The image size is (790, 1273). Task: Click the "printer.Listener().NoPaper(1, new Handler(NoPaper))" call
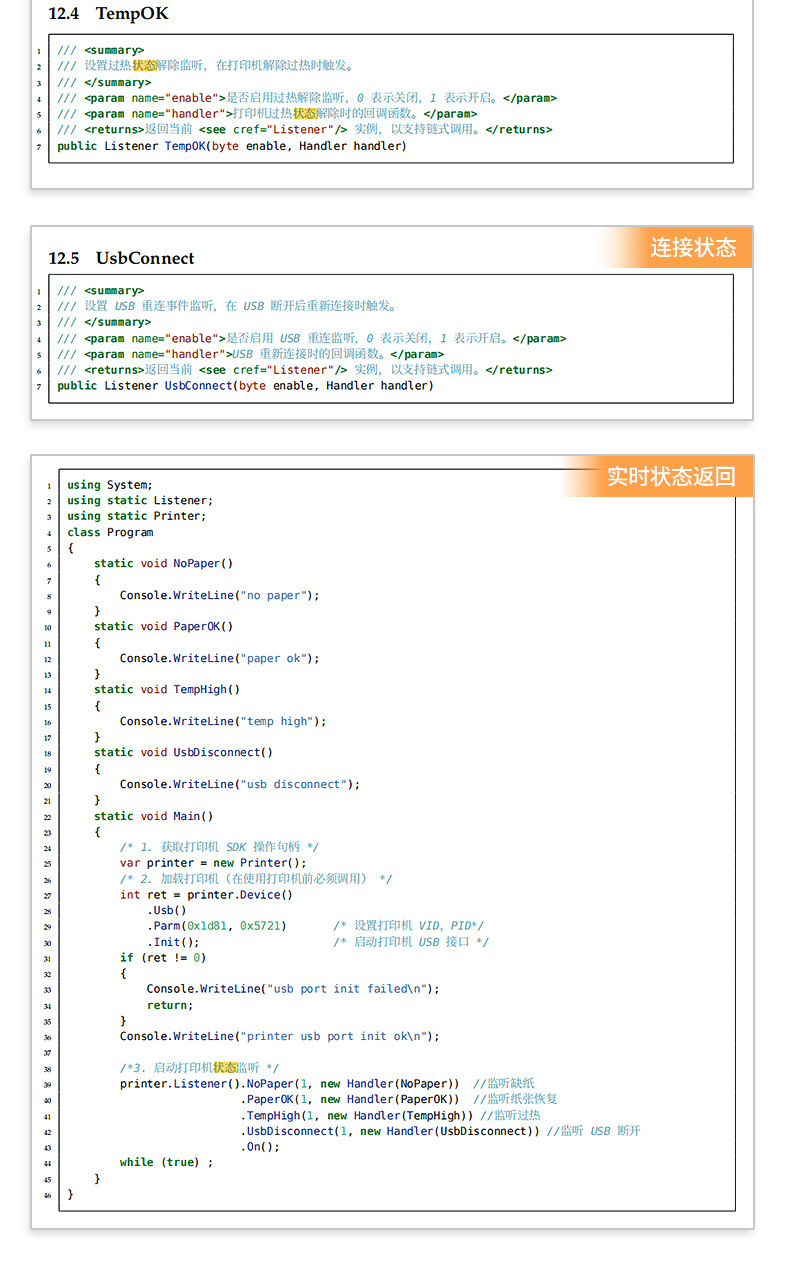[x=290, y=1084]
